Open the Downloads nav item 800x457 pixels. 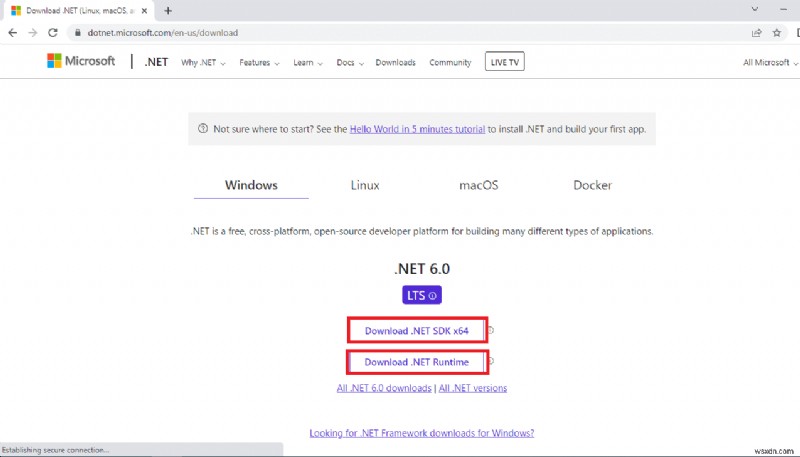coord(395,63)
